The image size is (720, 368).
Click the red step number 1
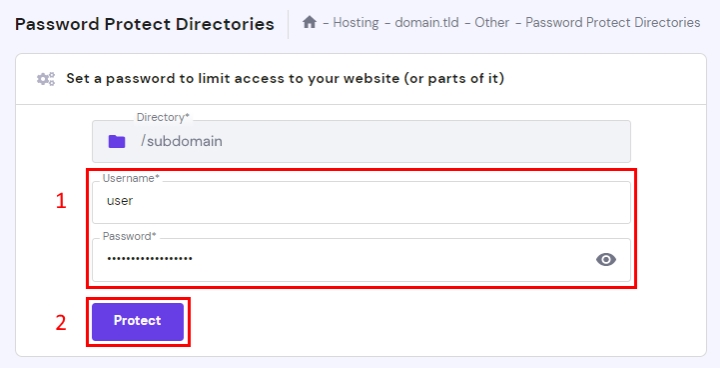61,201
